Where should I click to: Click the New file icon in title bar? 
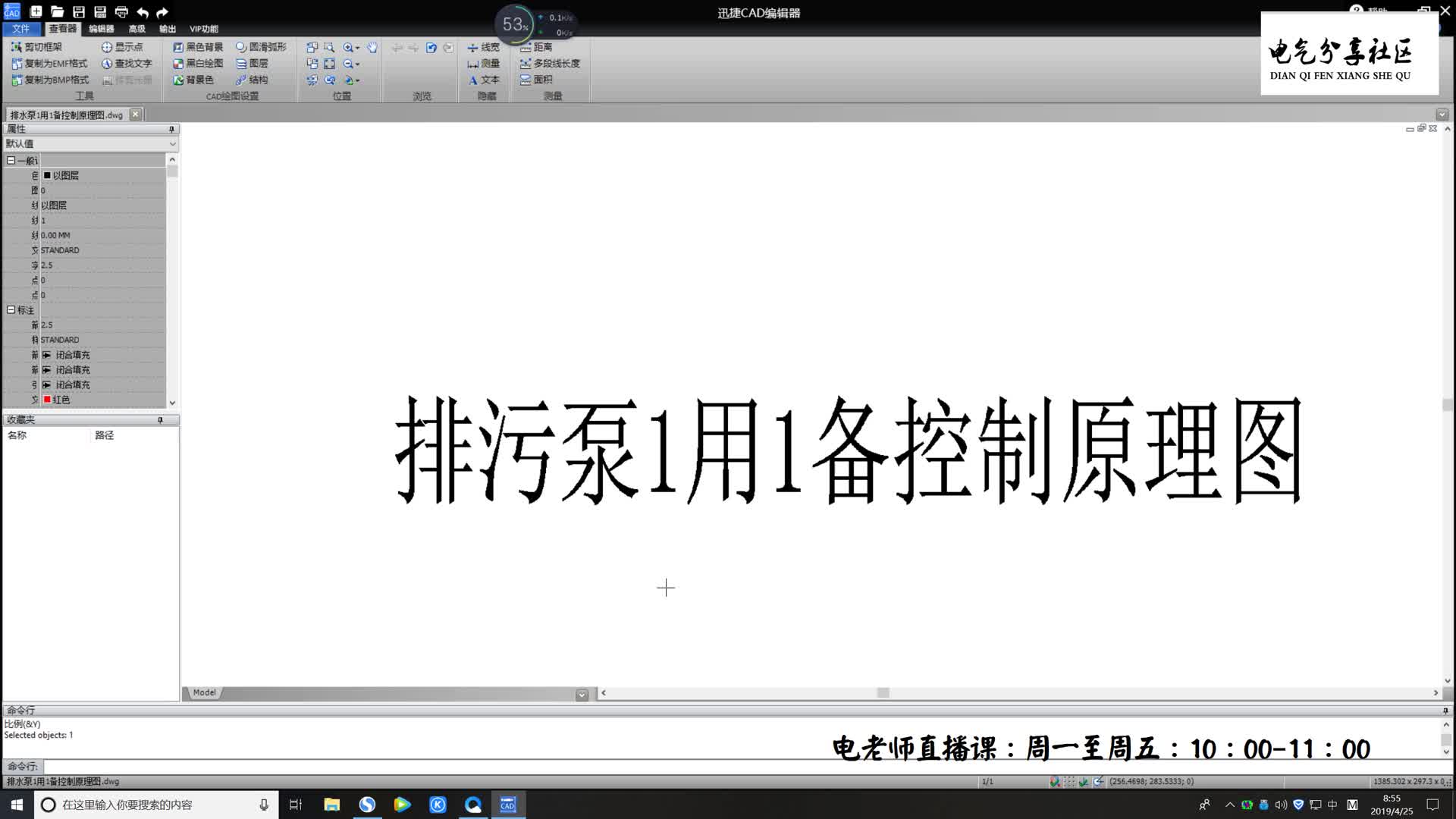(36, 11)
